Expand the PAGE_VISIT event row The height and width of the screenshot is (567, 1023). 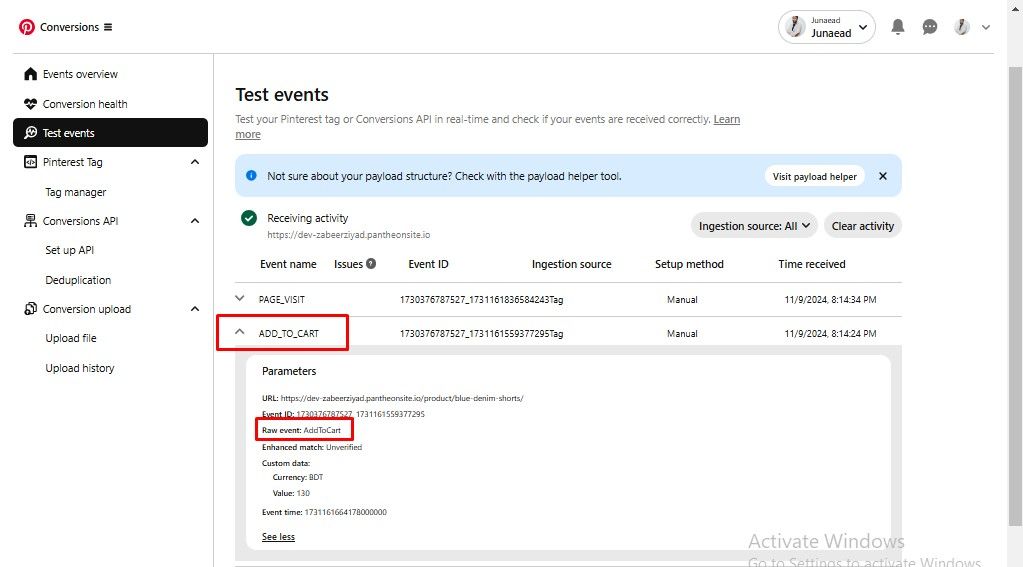[x=240, y=299]
